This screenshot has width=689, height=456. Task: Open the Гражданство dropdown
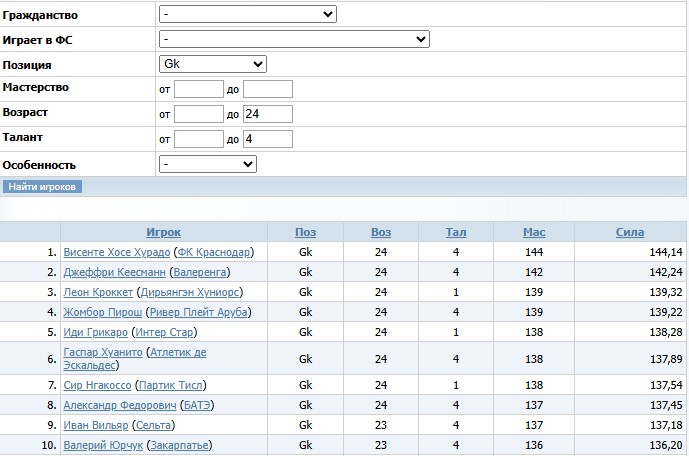pos(247,15)
